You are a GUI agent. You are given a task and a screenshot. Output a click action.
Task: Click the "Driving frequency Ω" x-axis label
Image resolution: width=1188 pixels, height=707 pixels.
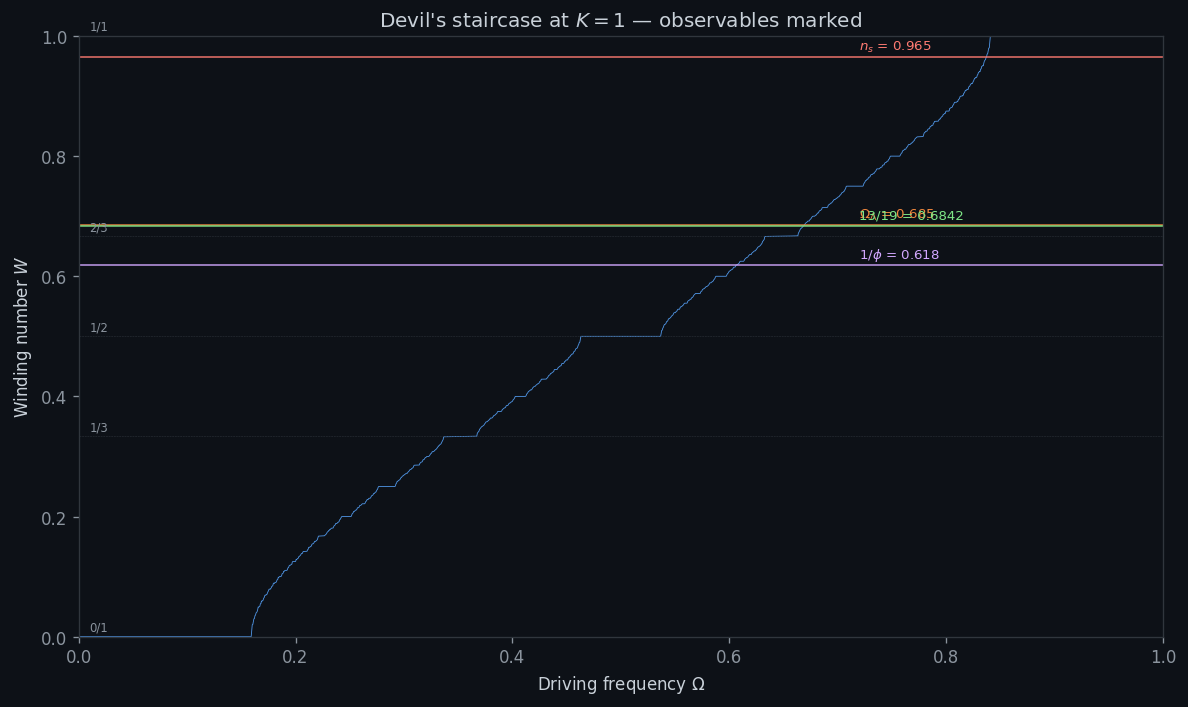click(620, 685)
